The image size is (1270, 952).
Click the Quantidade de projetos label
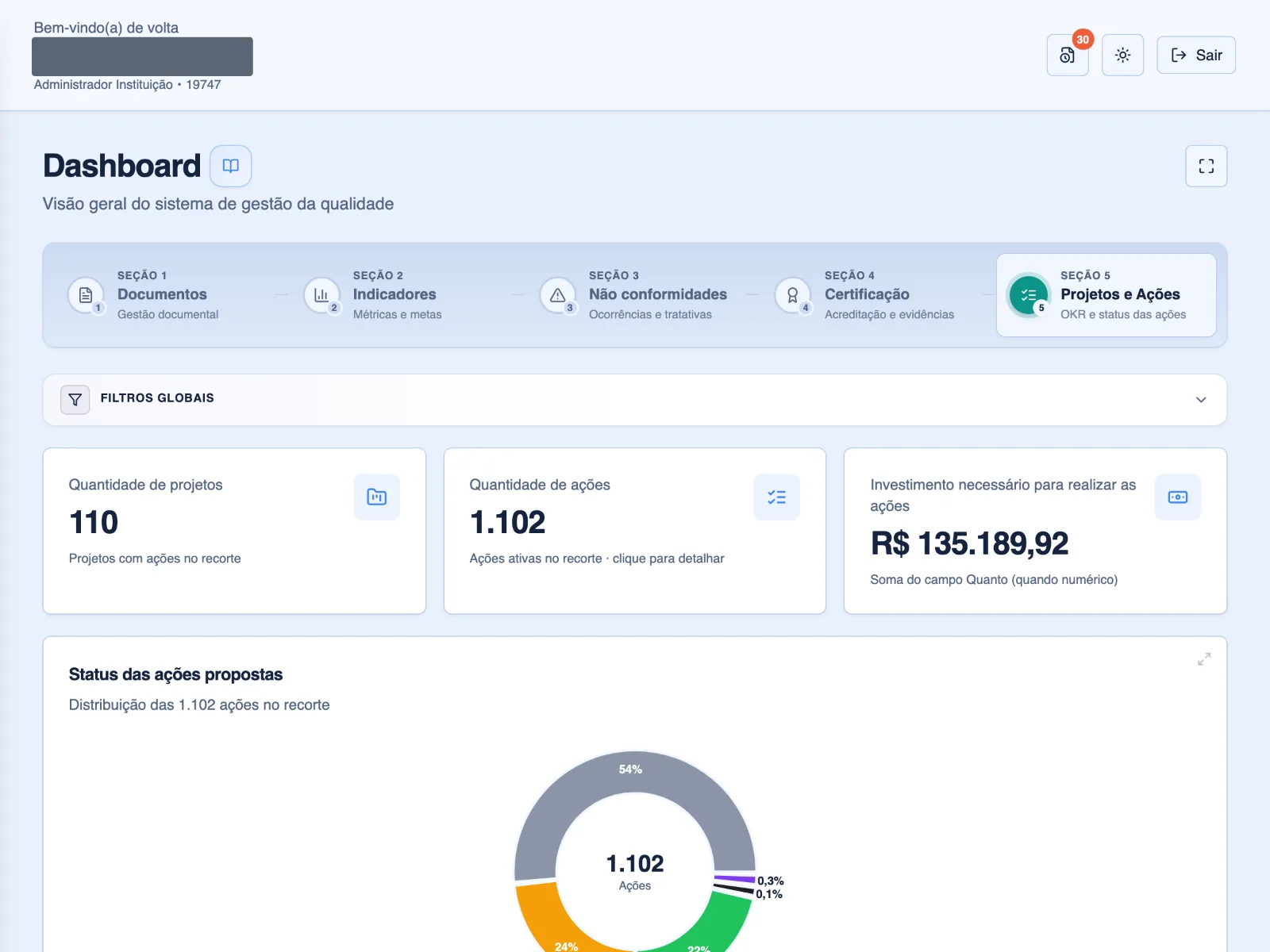(x=145, y=485)
